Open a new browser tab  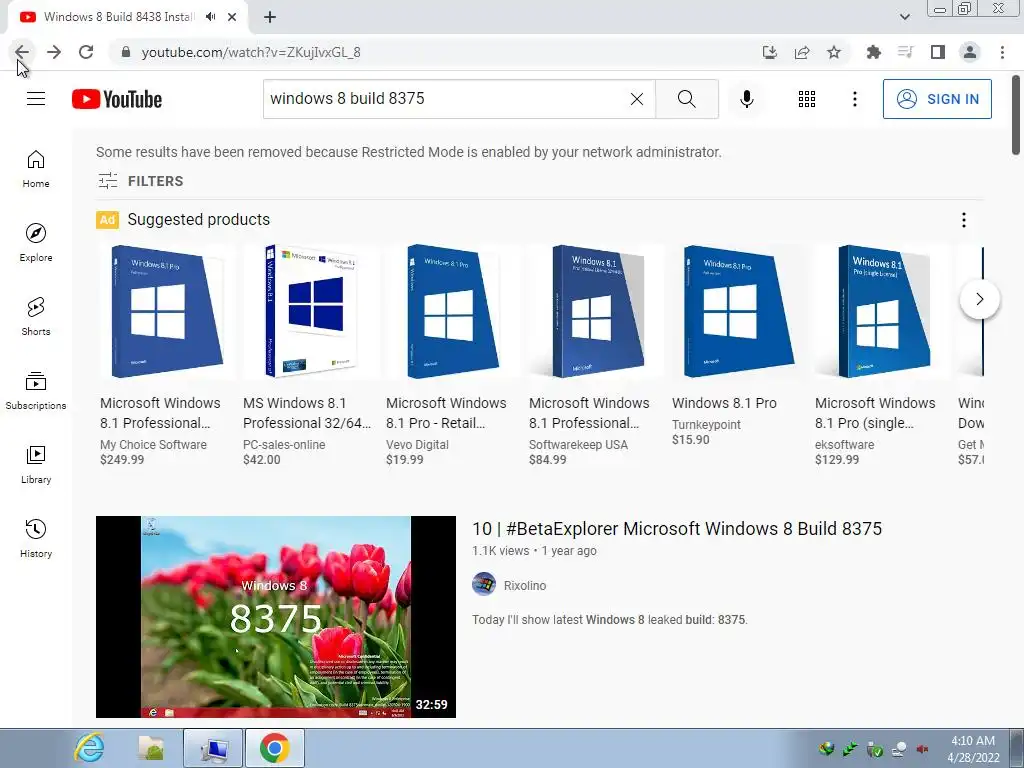click(x=270, y=17)
